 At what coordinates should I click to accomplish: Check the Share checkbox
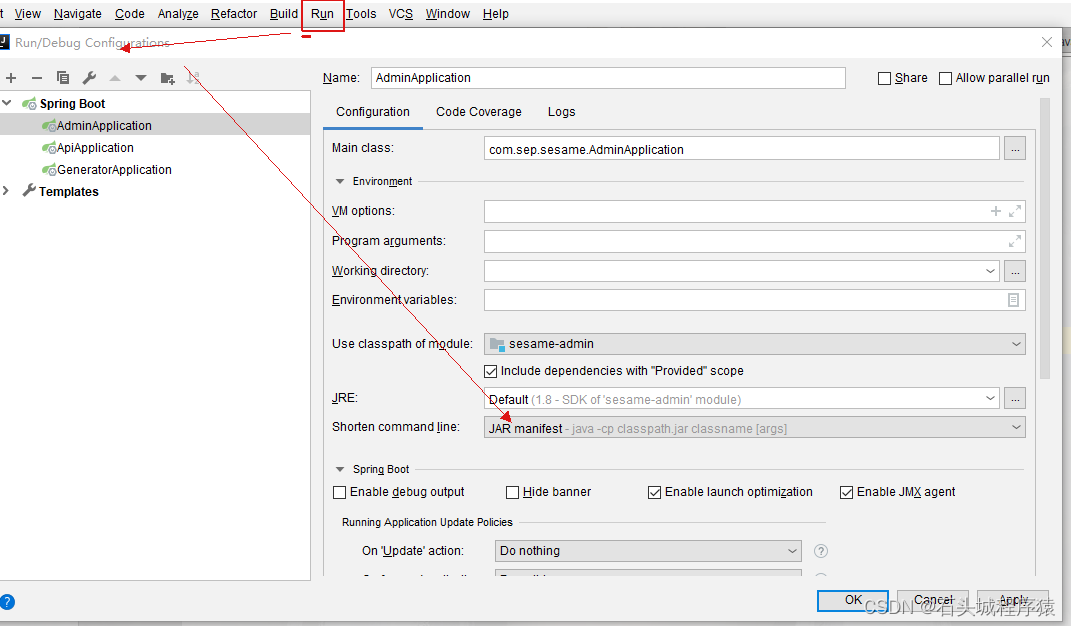coord(884,77)
